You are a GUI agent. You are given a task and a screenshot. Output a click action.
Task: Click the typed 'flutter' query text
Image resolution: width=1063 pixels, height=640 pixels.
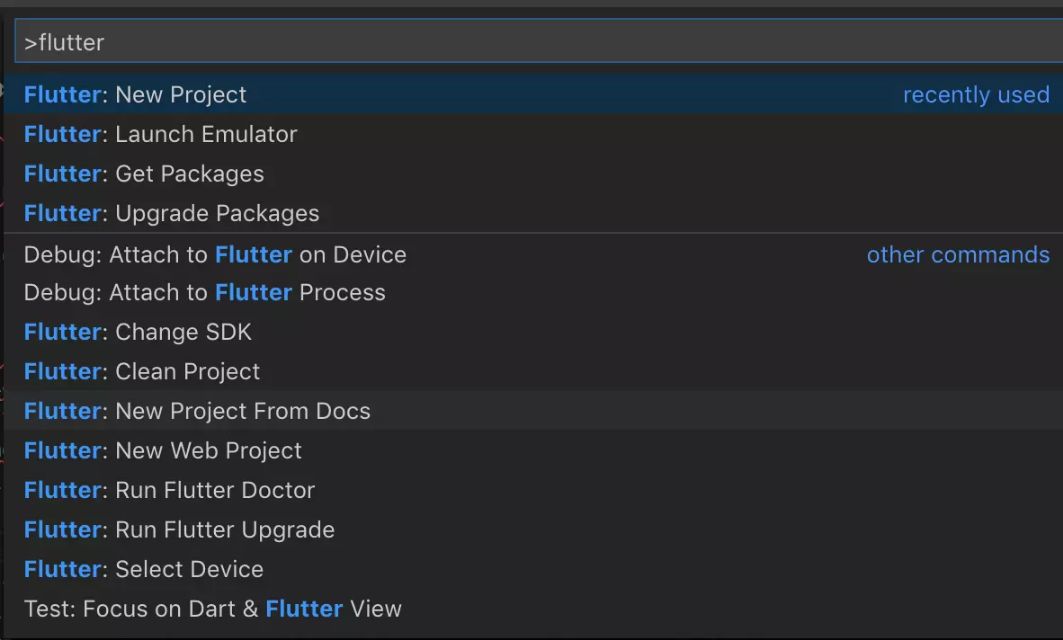point(71,43)
